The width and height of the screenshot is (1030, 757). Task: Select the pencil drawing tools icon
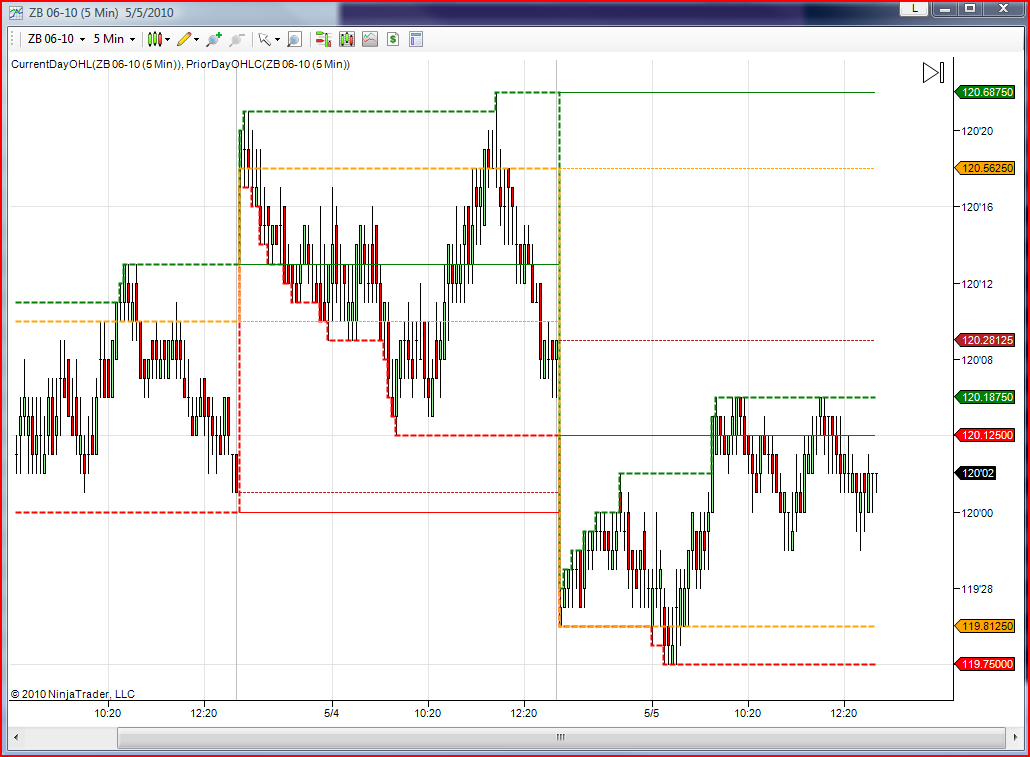point(184,39)
